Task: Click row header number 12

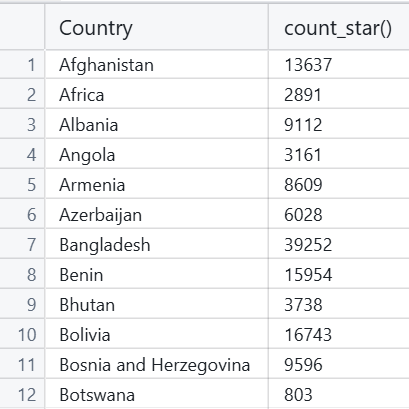Action: 22,394
